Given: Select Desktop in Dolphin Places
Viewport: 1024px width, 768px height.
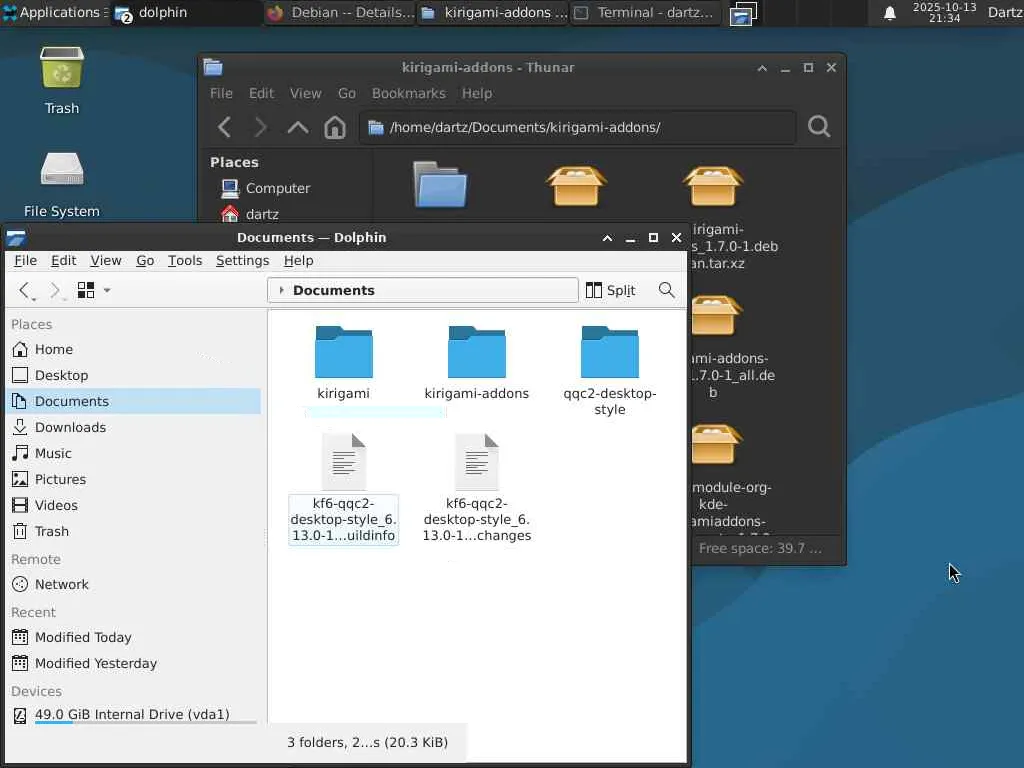Looking at the screenshot, I should tap(134, 376).
